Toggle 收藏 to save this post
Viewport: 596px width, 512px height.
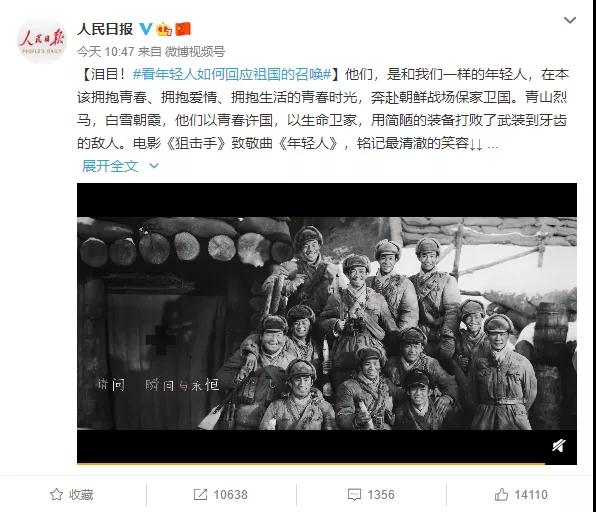tap(71, 495)
